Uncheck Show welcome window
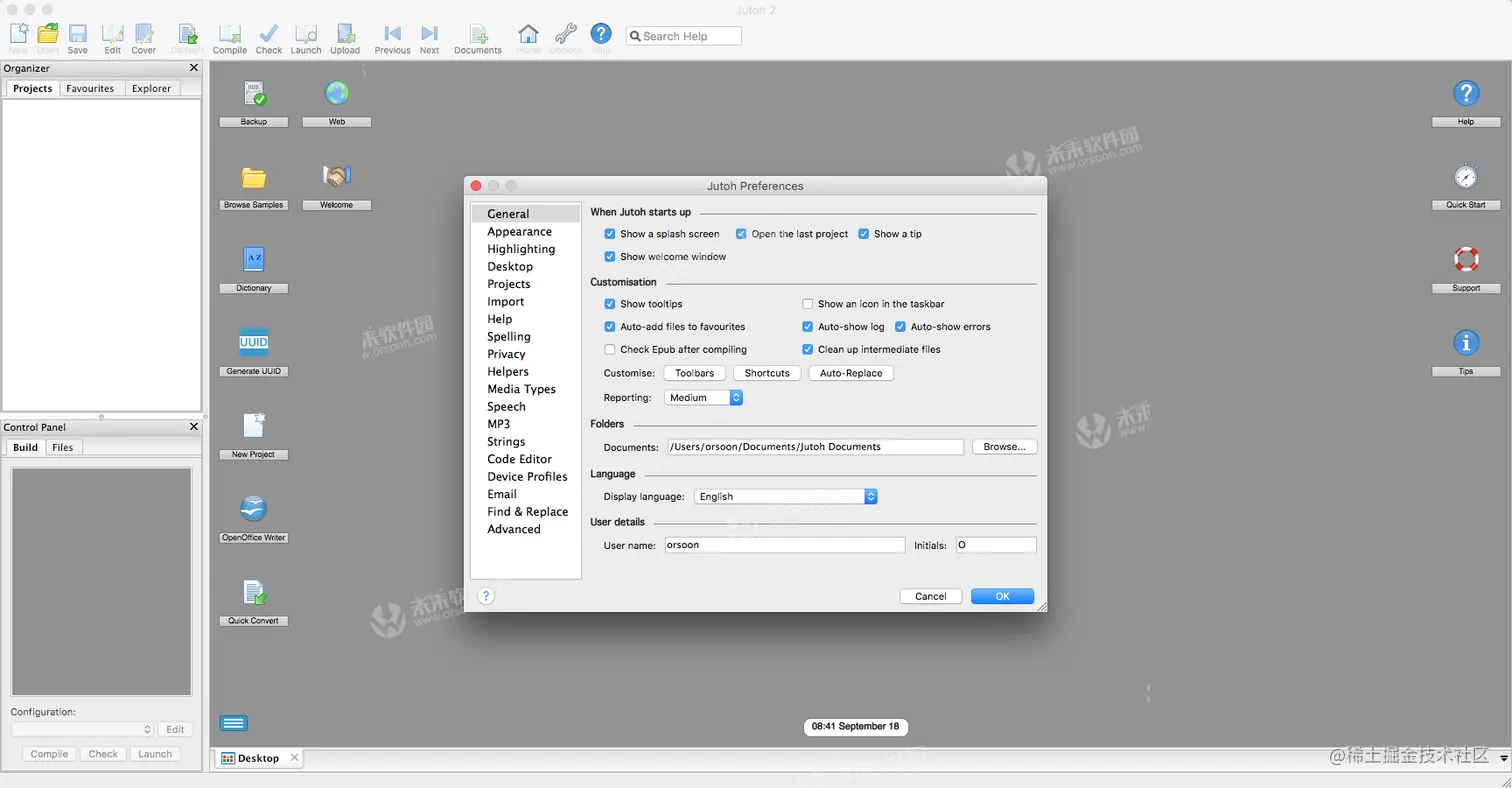Viewport: 1512px width, 788px height. [610, 257]
